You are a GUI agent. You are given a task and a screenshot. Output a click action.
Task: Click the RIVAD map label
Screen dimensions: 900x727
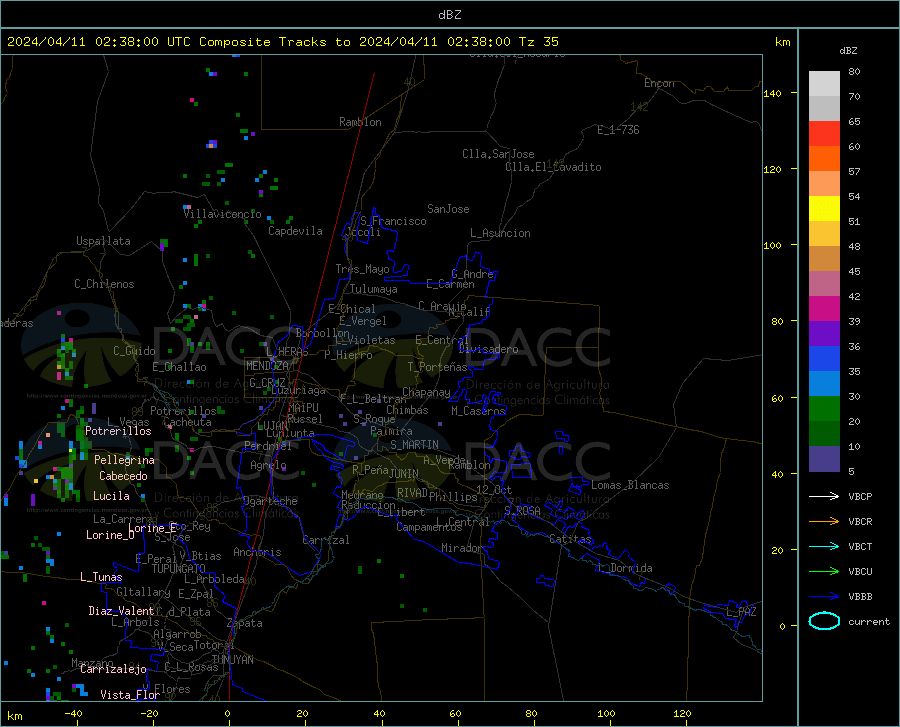(412, 493)
